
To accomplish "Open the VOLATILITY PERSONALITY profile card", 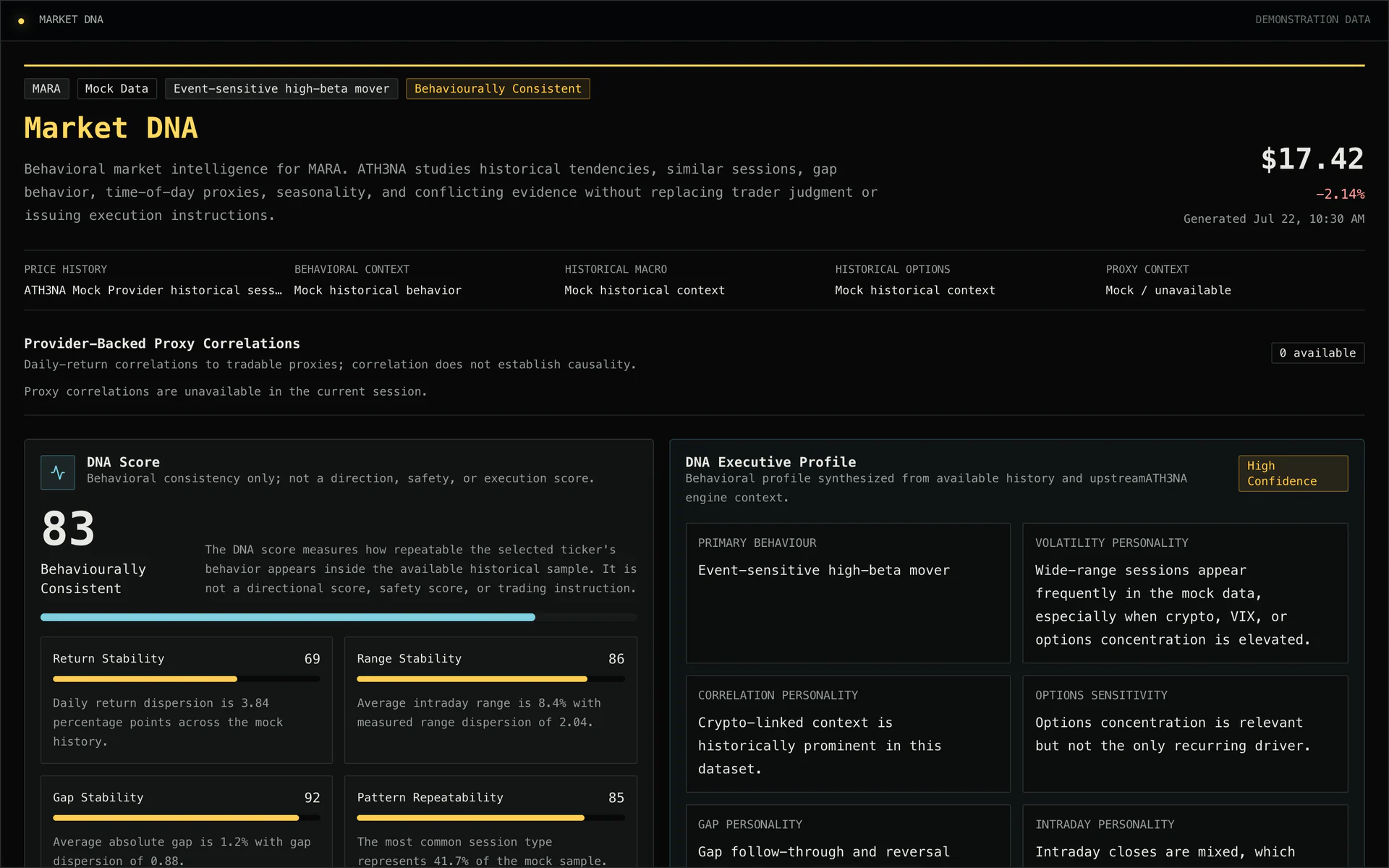I will tap(1185, 593).
